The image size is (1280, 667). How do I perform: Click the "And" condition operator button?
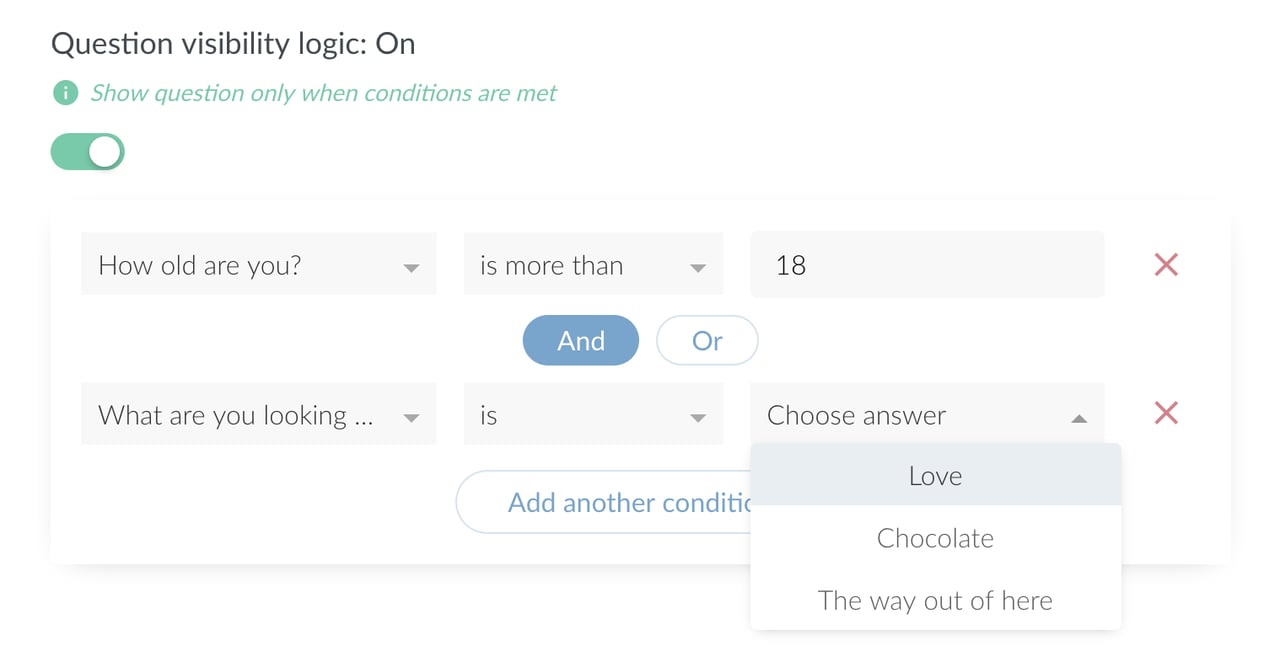580,340
